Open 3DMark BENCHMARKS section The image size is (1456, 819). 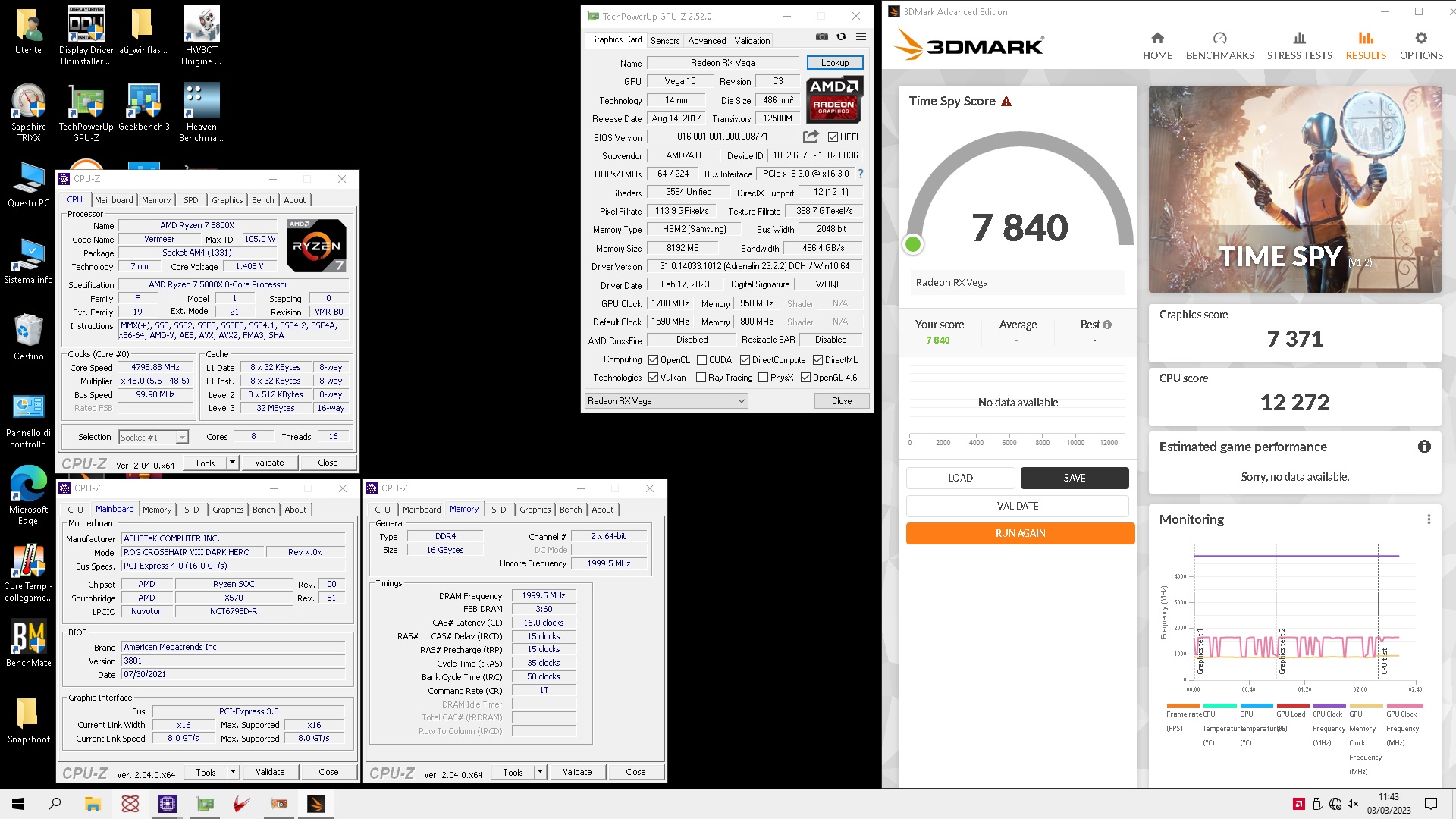(1219, 45)
